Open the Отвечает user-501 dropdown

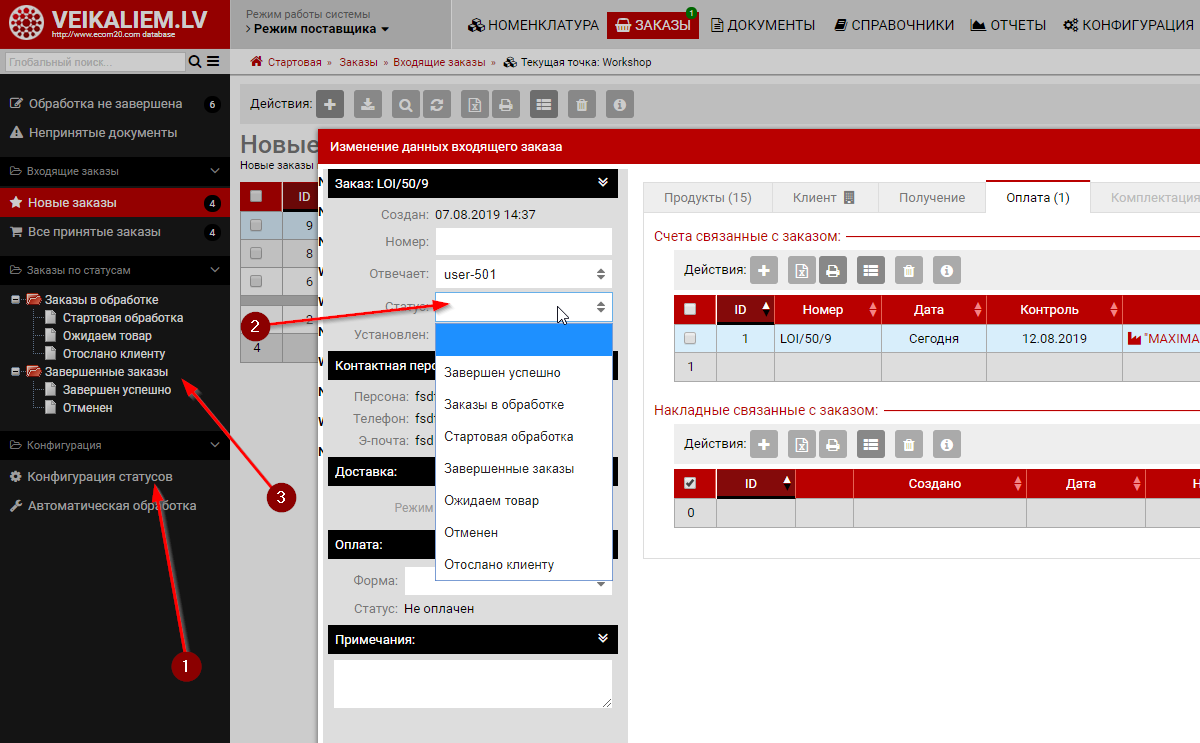point(523,274)
